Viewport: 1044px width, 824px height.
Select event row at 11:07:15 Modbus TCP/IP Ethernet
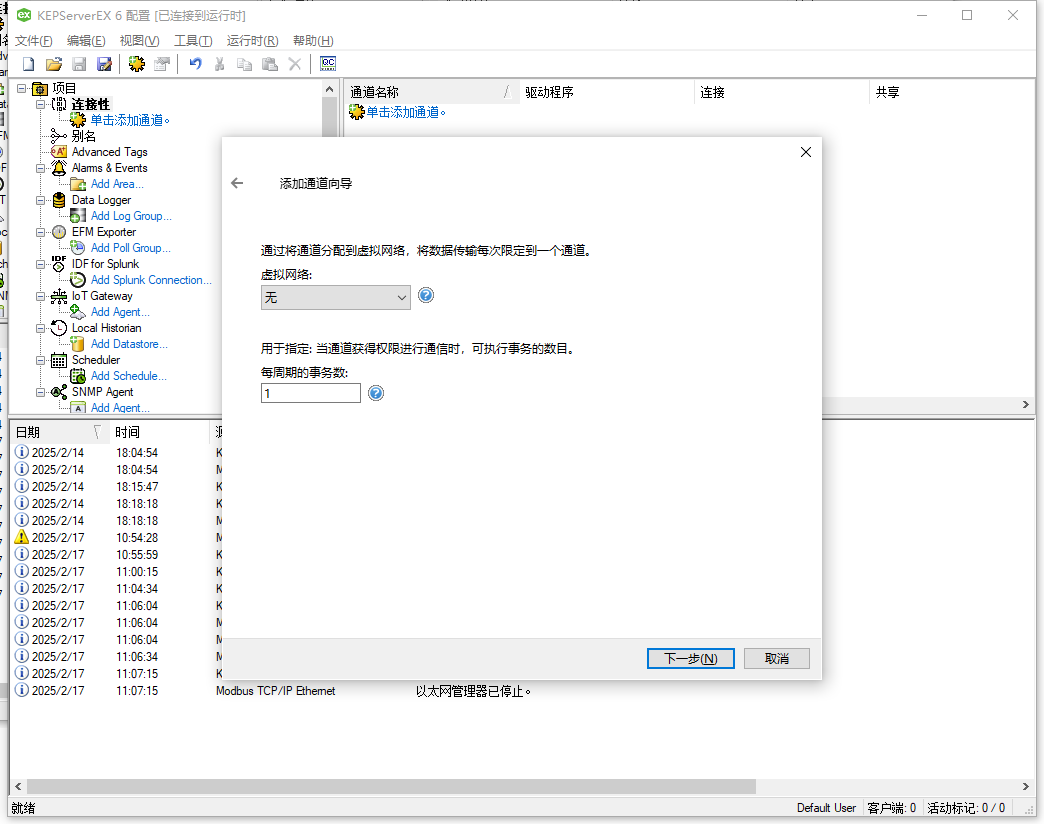[523, 691]
